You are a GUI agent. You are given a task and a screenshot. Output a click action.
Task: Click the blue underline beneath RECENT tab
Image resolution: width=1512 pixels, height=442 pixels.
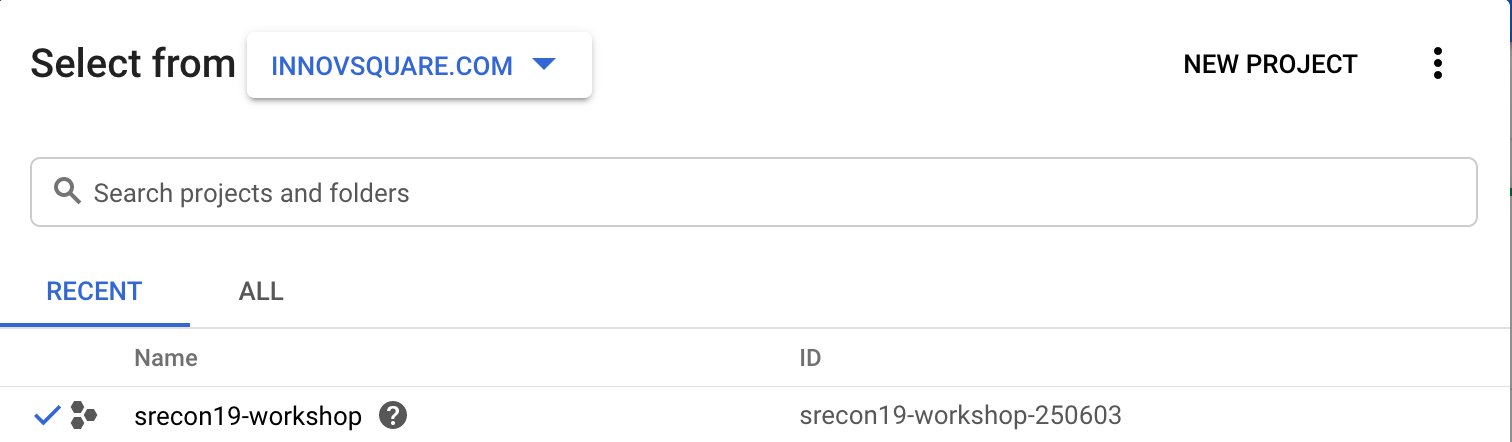coord(94,325)
